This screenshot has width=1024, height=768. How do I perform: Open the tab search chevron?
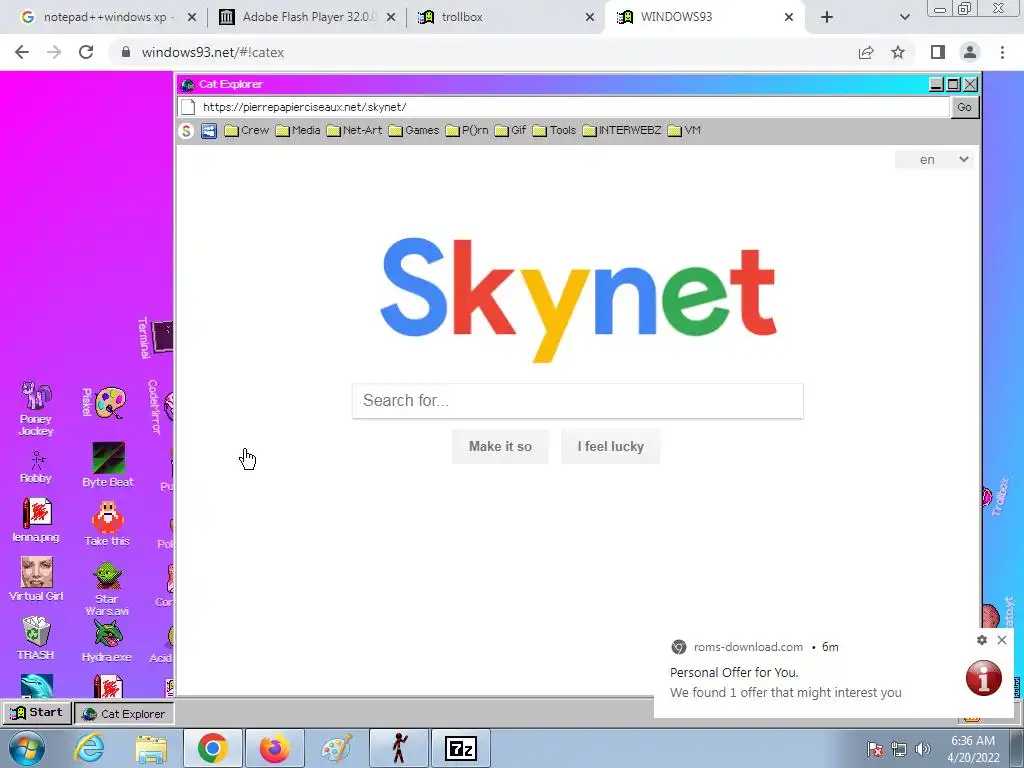tap(904, 17)
